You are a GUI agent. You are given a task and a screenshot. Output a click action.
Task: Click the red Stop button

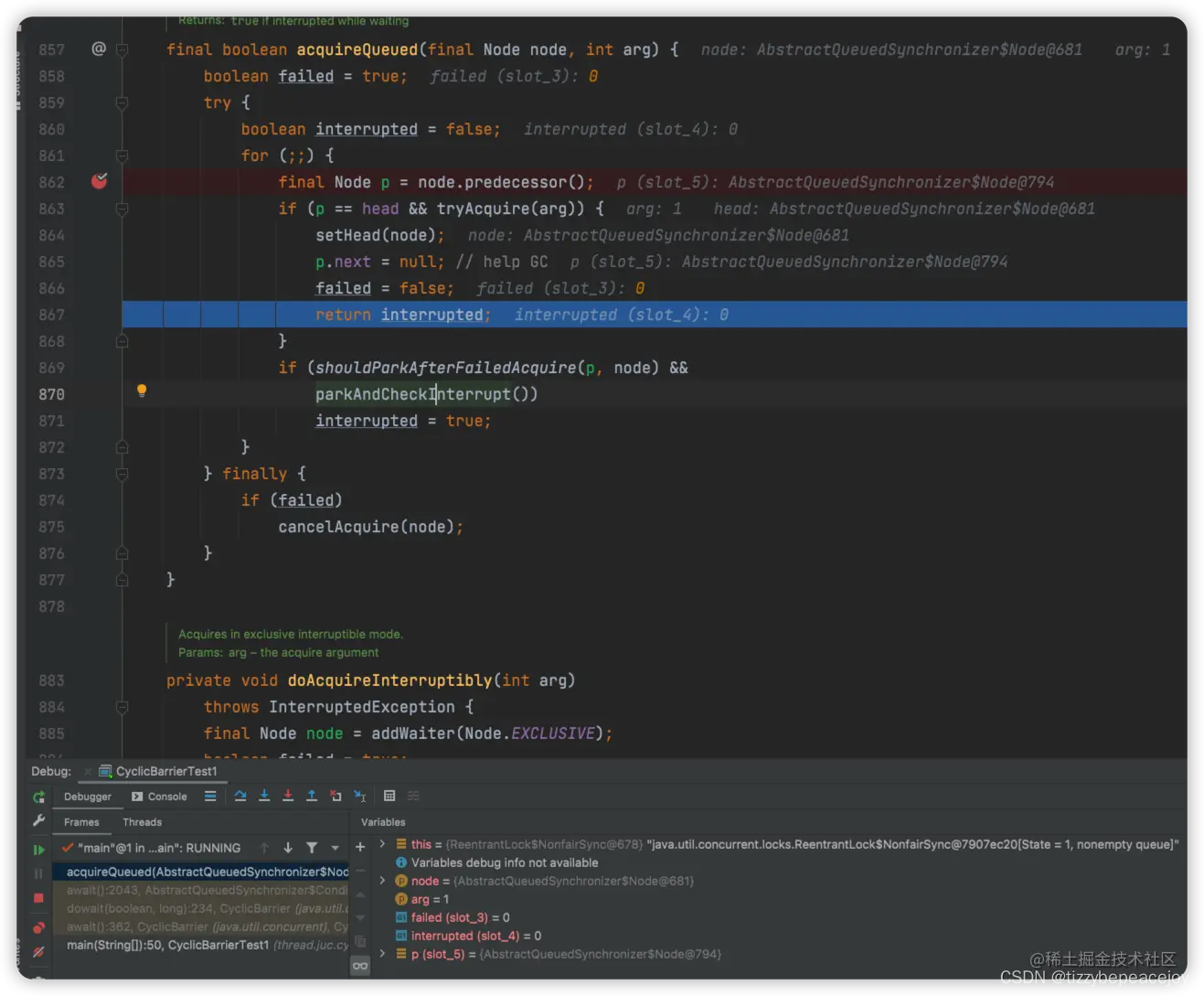click(x=38, y=898)
